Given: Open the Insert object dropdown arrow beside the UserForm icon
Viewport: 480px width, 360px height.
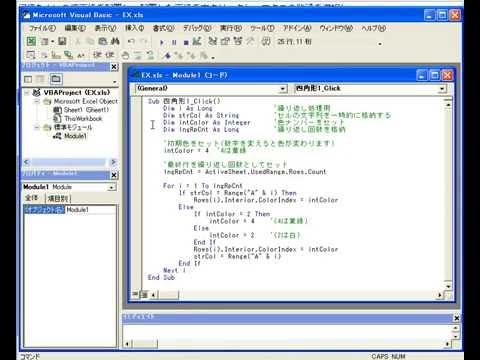Looking at the screenshot, I should 52,41.
